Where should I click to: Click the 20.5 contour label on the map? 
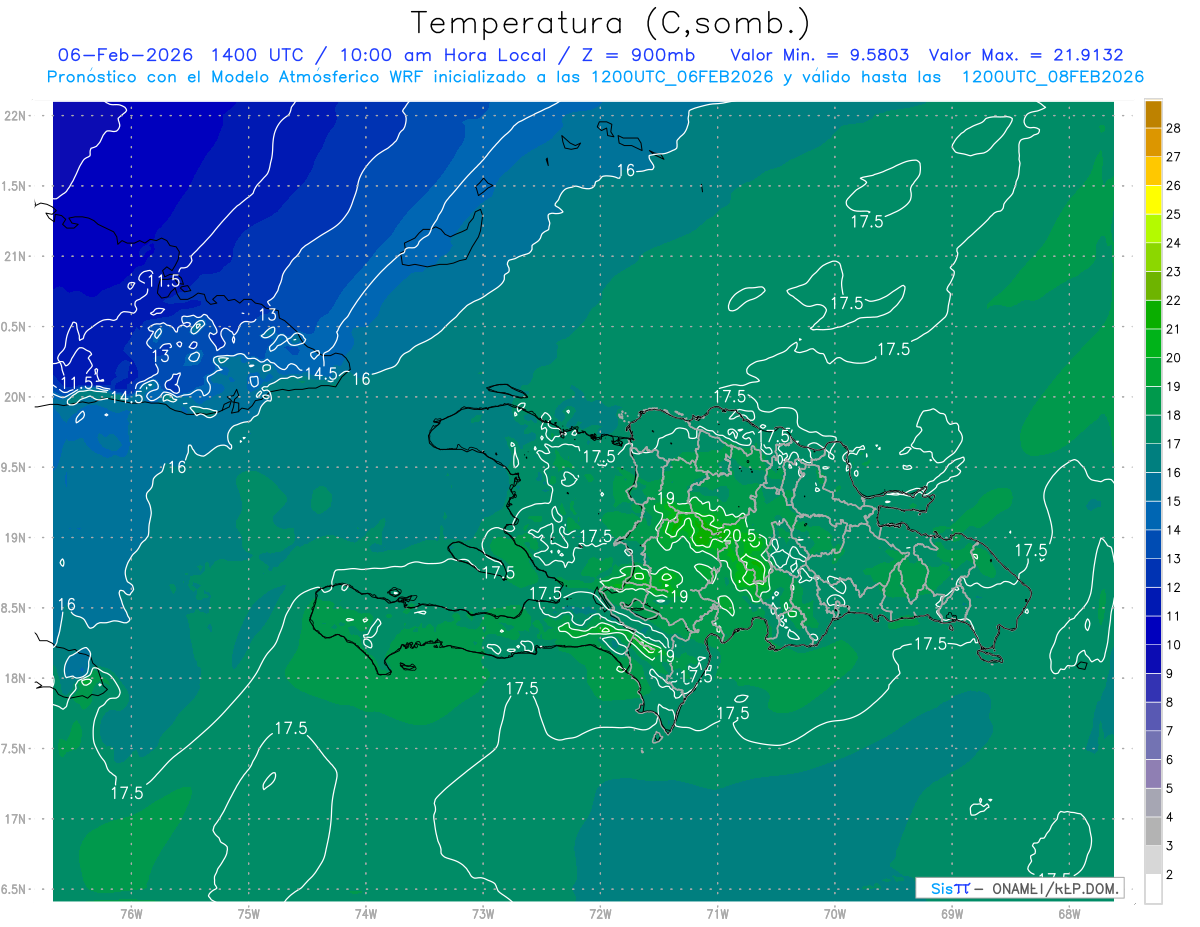(x=737, y=536)
